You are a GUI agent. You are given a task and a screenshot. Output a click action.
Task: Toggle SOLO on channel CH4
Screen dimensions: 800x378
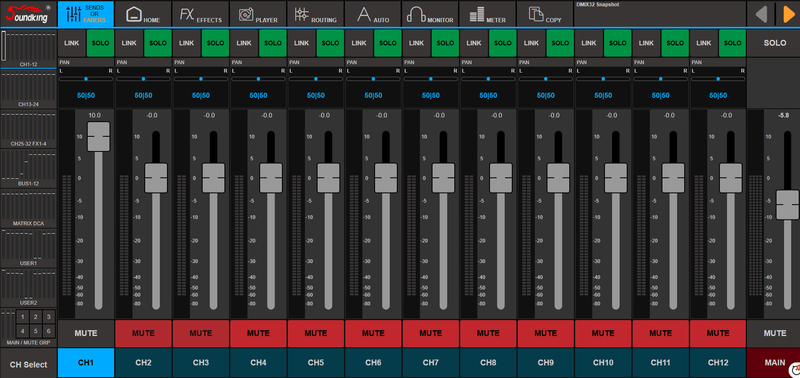click(x=273, y=43)
